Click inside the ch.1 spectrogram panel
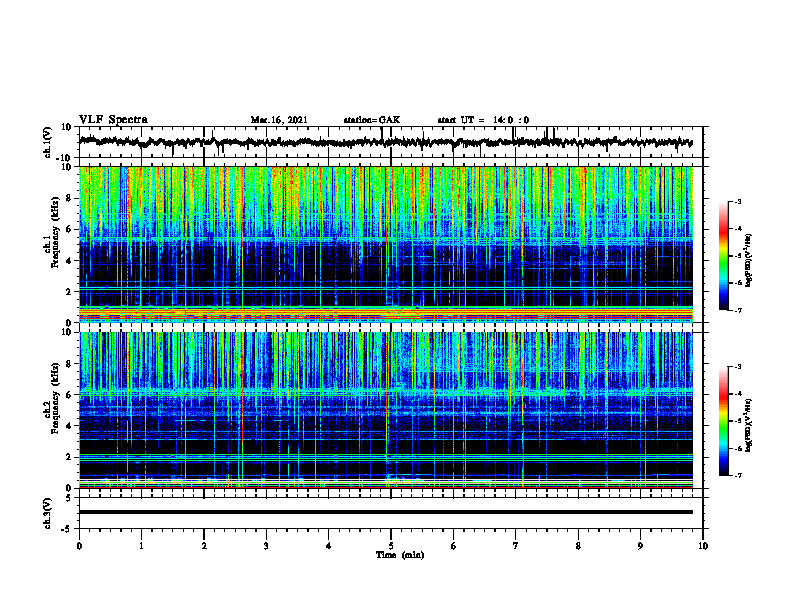The width and height of the screenshot is (792, 612). point(385,244)
